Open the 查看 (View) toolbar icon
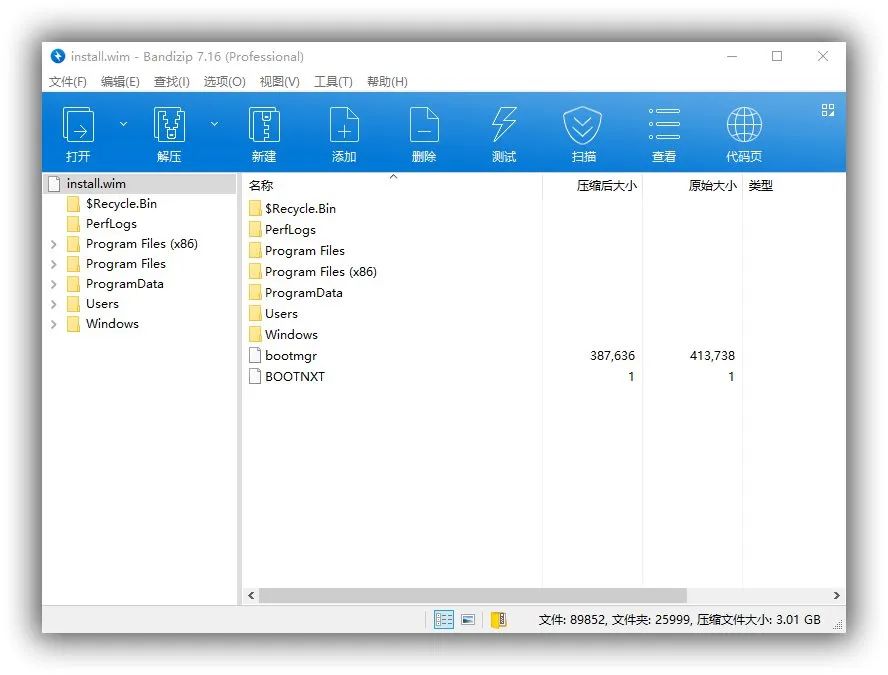The width and height of the screenshot is (888, 675). pyautogui.click(x=664, y=126)
